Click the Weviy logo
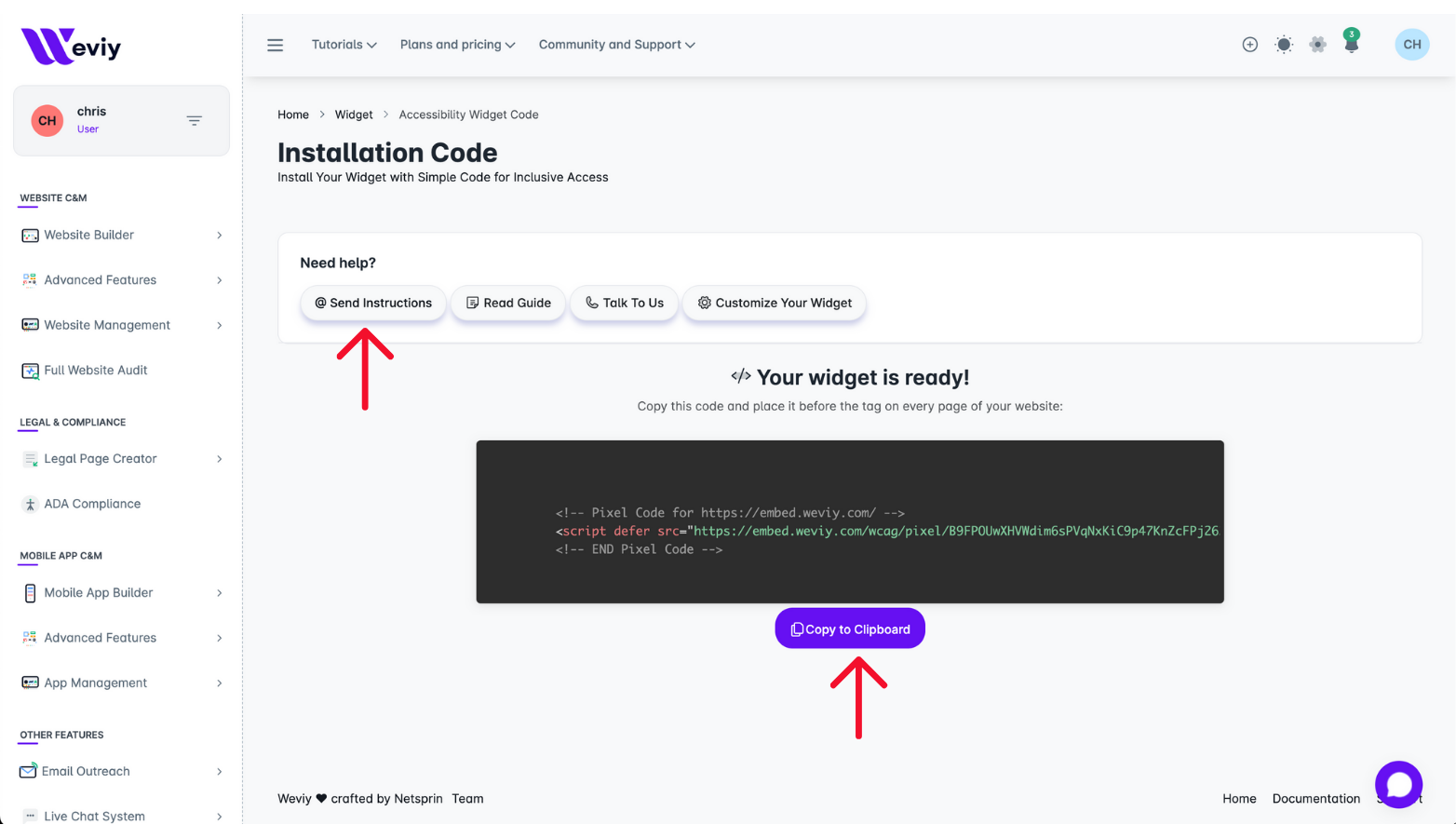 click(x=72, y=47)
